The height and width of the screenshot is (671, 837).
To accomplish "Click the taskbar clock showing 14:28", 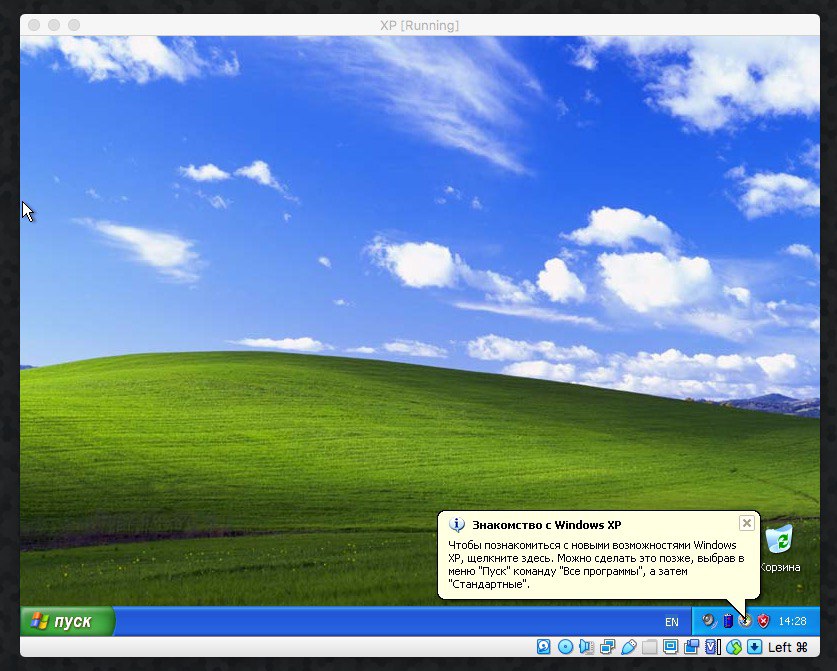I will point(792,621).
